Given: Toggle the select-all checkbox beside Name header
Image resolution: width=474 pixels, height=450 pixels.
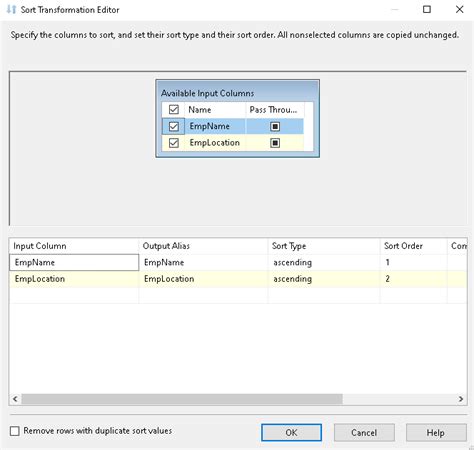Looking at the screenshot, I should pyautogui.click(x=174, y=109).
